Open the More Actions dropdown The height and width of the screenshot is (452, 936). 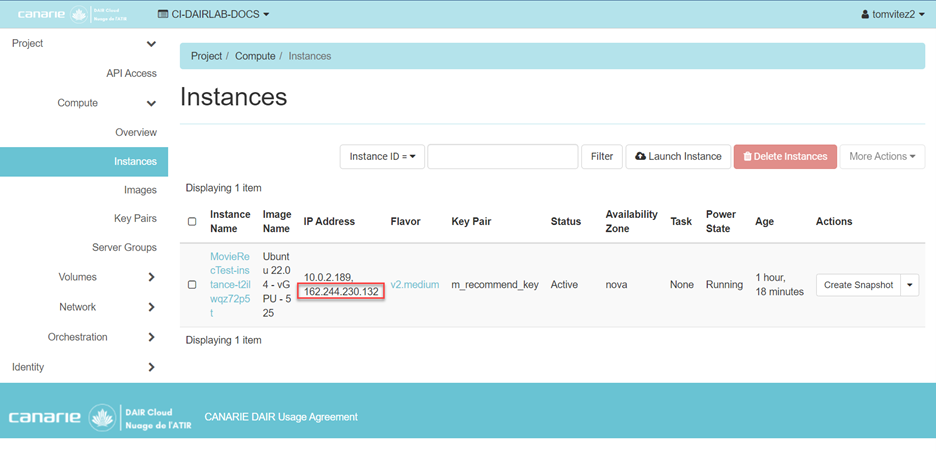882,157
